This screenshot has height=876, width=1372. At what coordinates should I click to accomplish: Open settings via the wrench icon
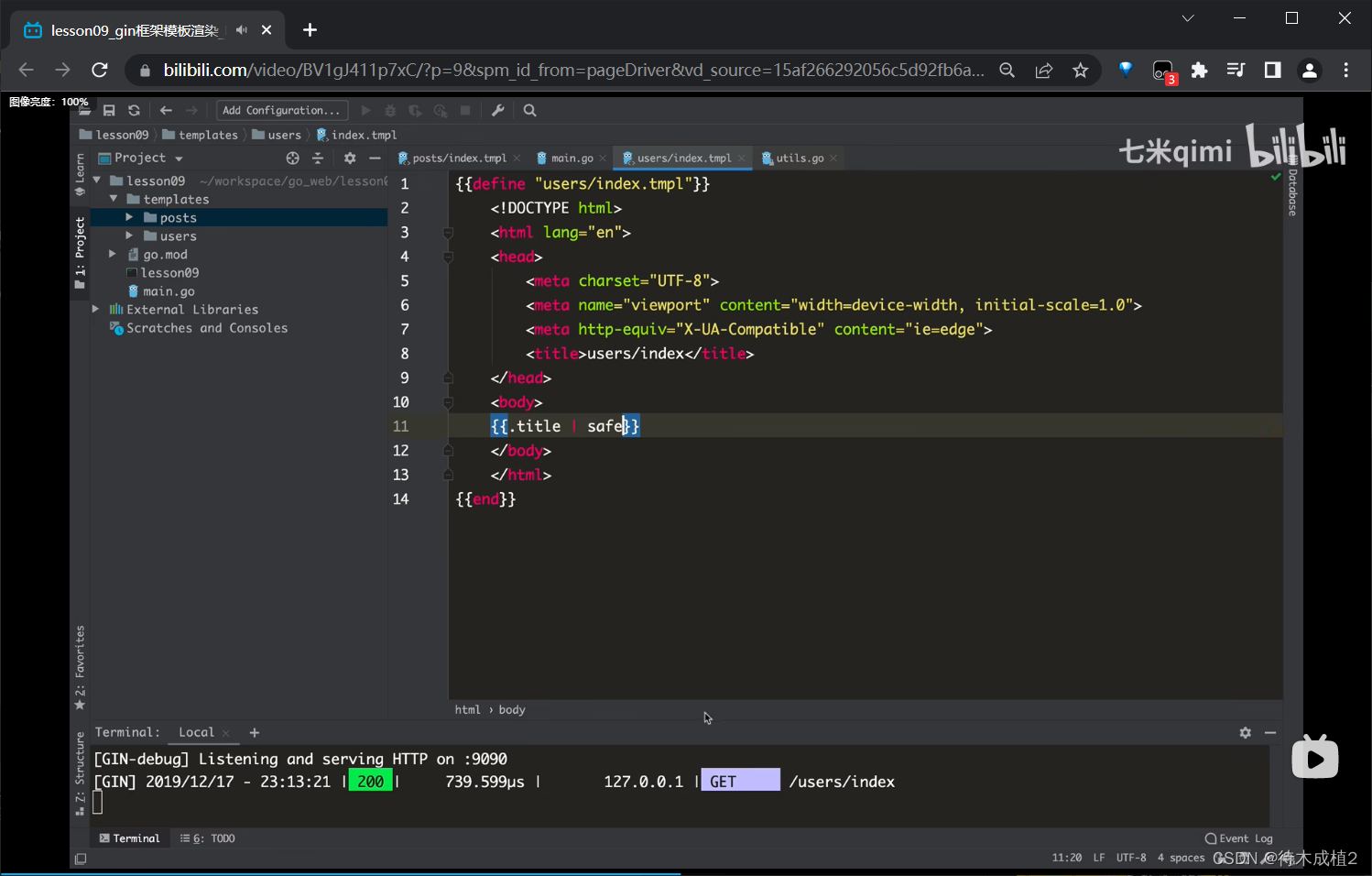[x=498, y=111]
